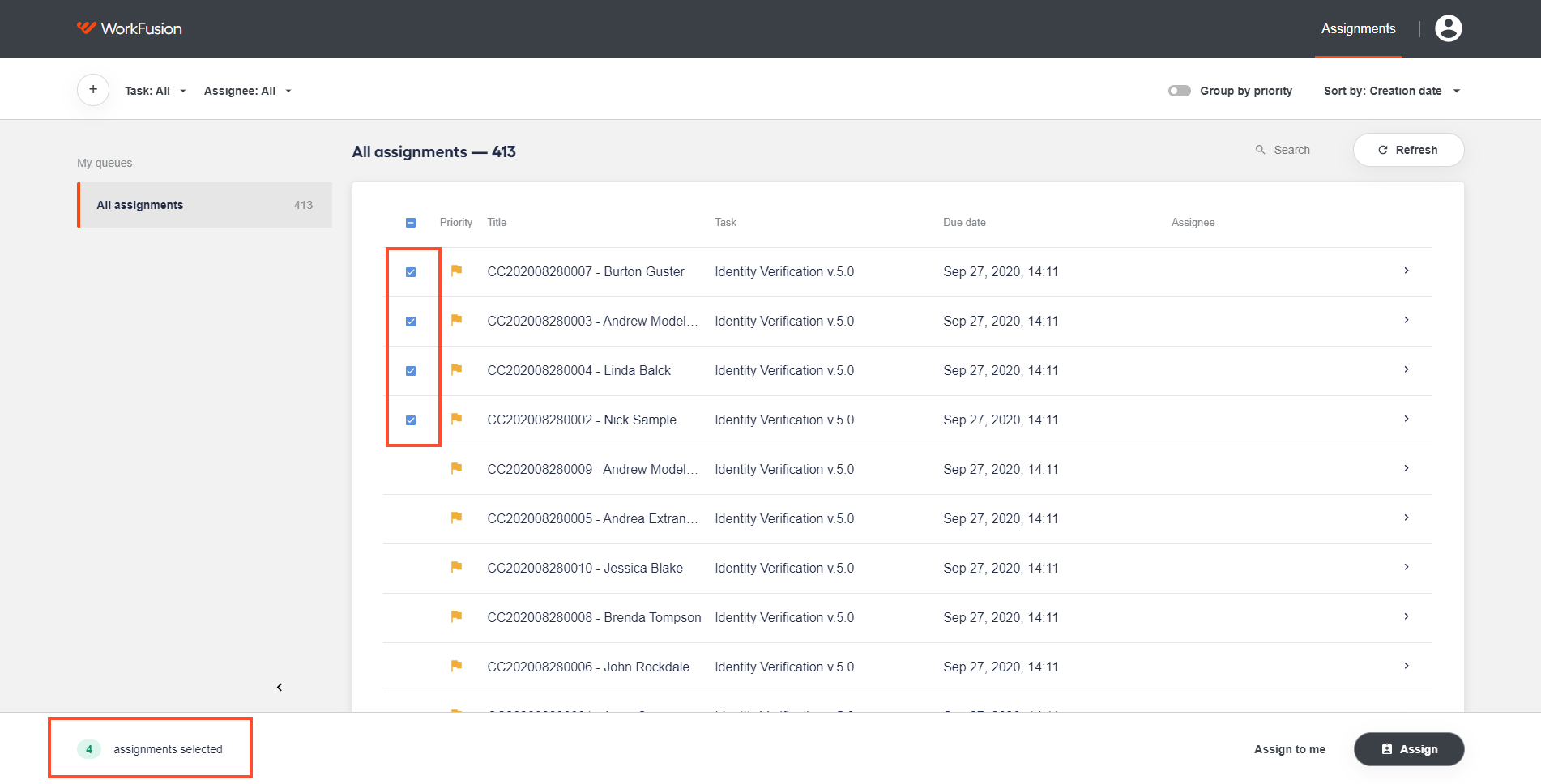Select the All assignments queue
The image size is (1541, 784).
[x=205, y=205]
